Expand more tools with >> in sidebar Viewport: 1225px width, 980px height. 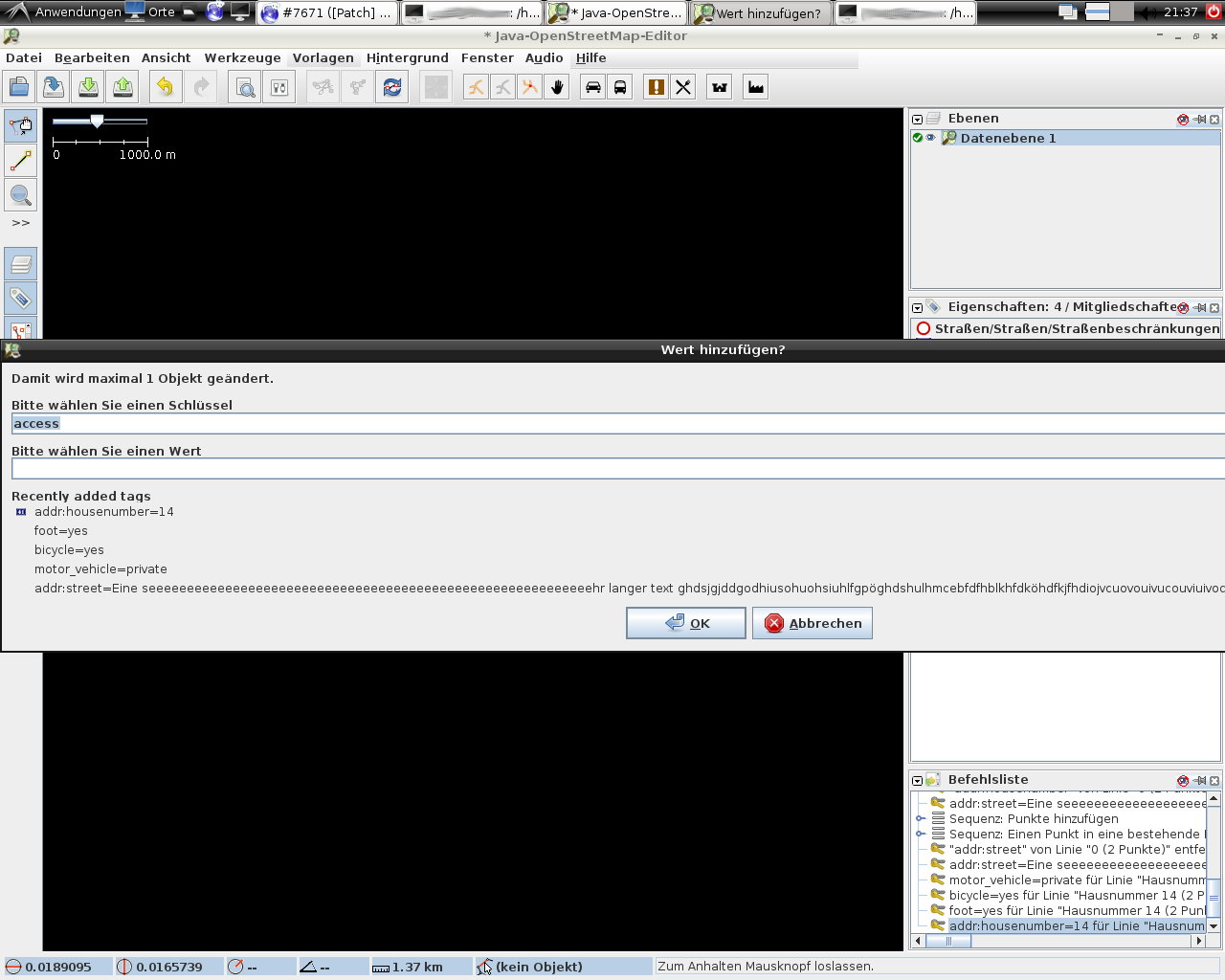[21, 223]
